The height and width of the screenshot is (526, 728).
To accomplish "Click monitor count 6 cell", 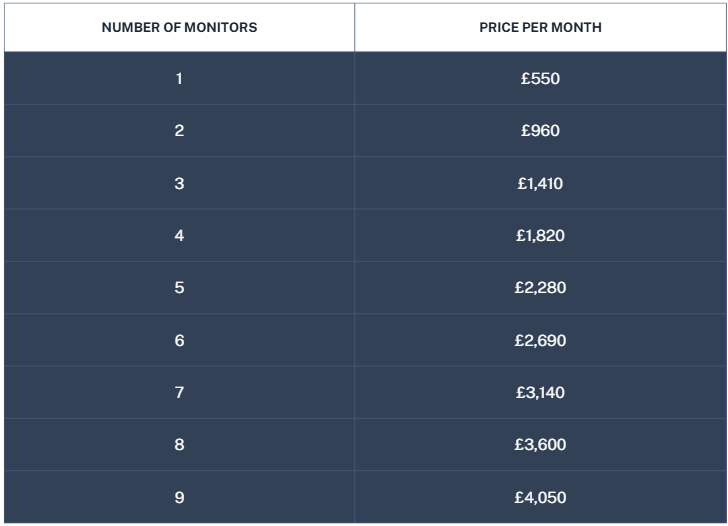I will coord(179,340).
